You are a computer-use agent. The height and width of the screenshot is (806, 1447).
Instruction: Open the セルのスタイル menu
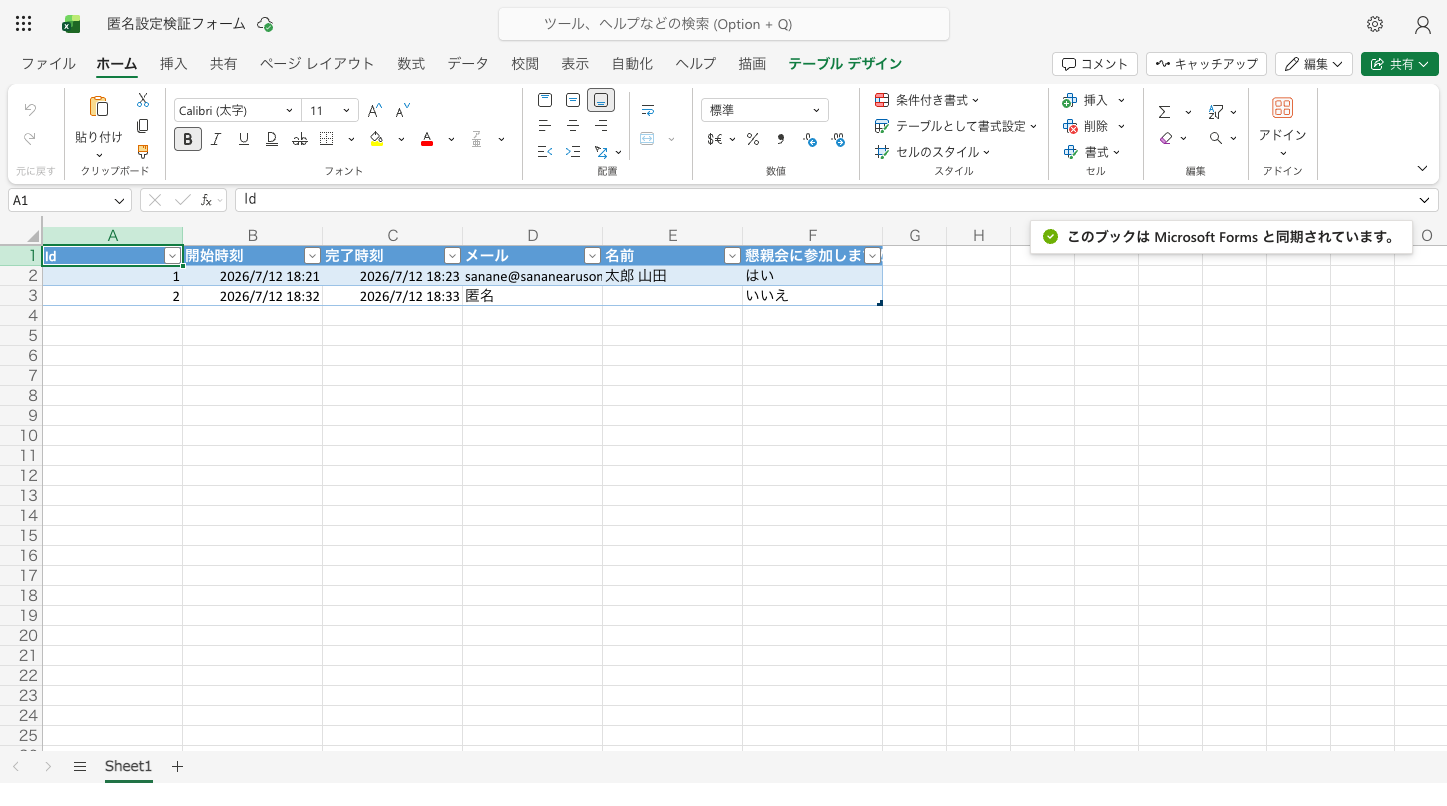(x=932, y=152)
